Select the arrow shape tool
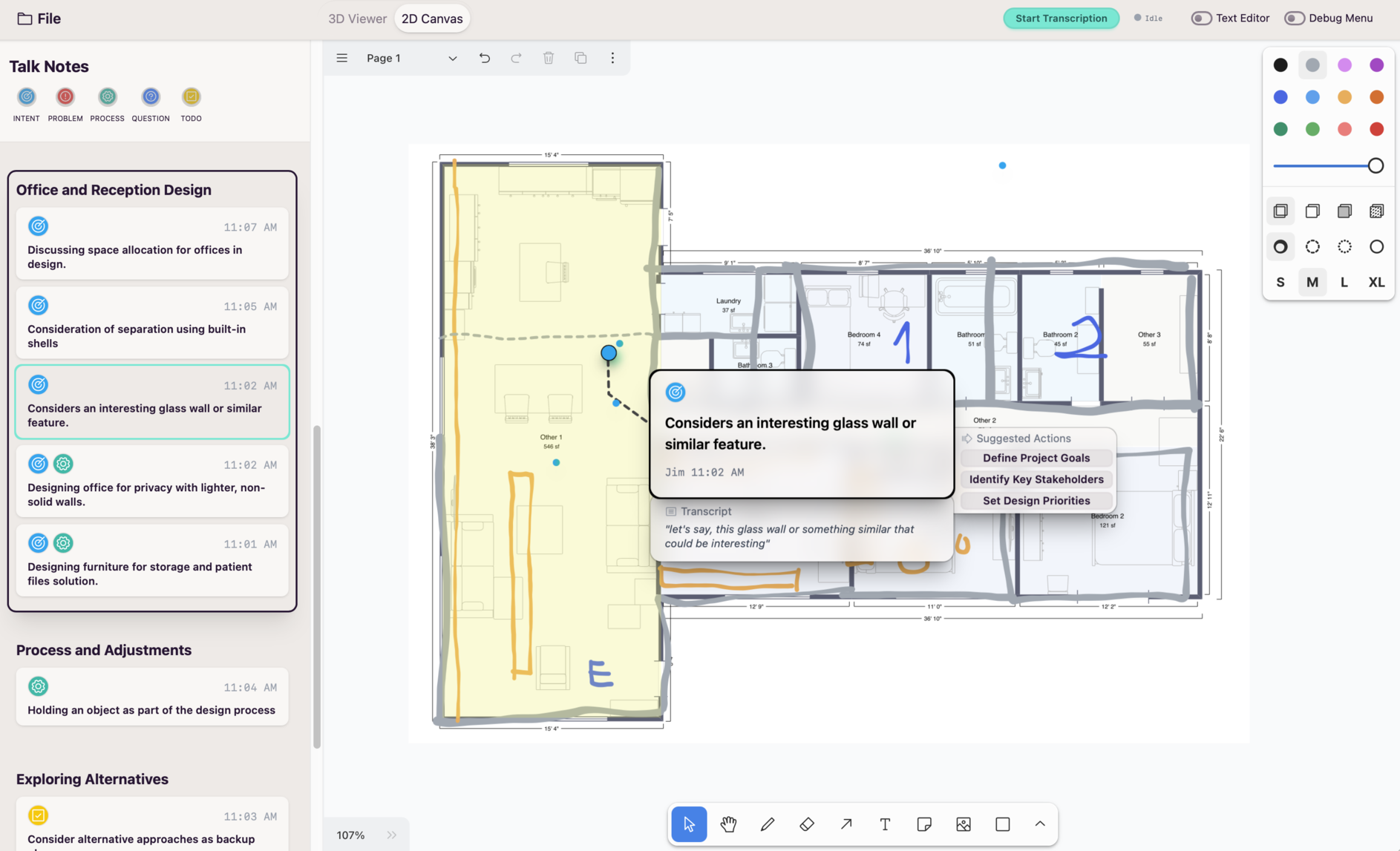 [846, 824]
